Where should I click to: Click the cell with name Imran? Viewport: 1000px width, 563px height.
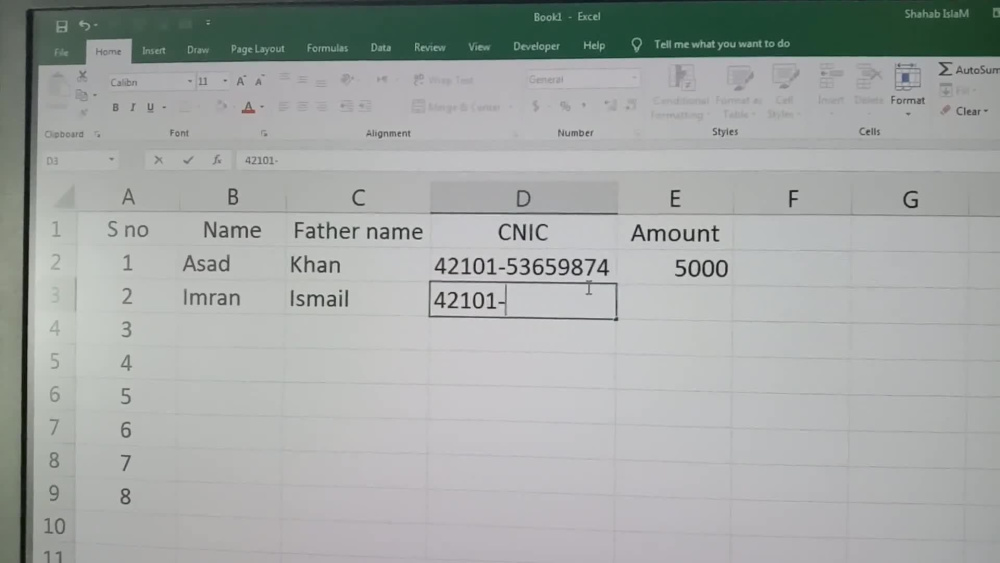(232, 298)
